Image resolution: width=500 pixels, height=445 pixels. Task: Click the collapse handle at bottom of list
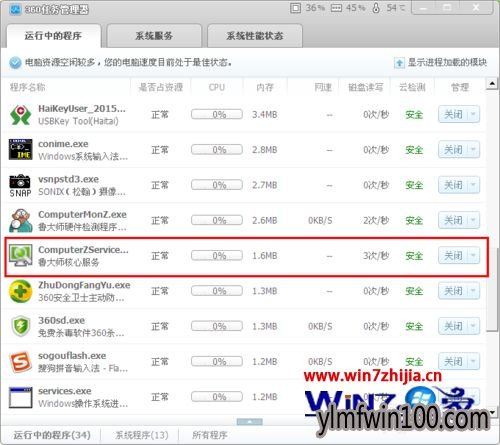coord(250,422)
